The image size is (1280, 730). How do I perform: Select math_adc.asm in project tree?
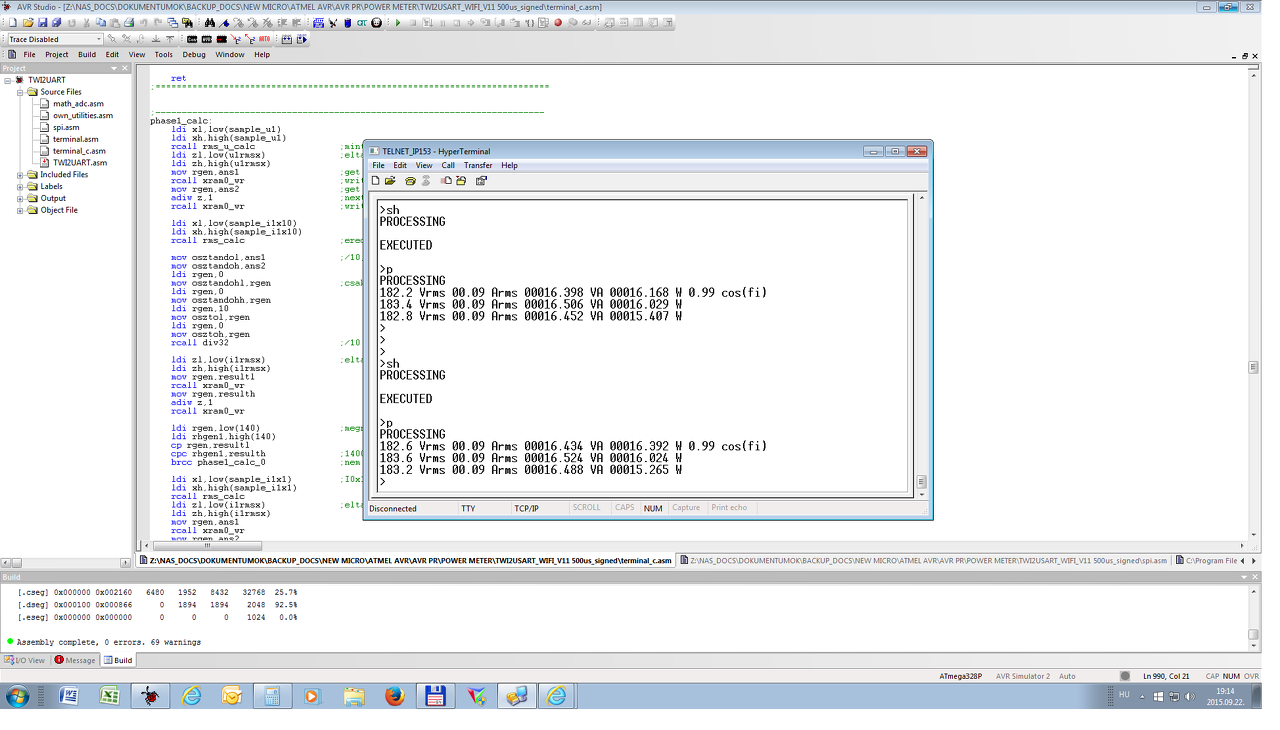[78, 104]
